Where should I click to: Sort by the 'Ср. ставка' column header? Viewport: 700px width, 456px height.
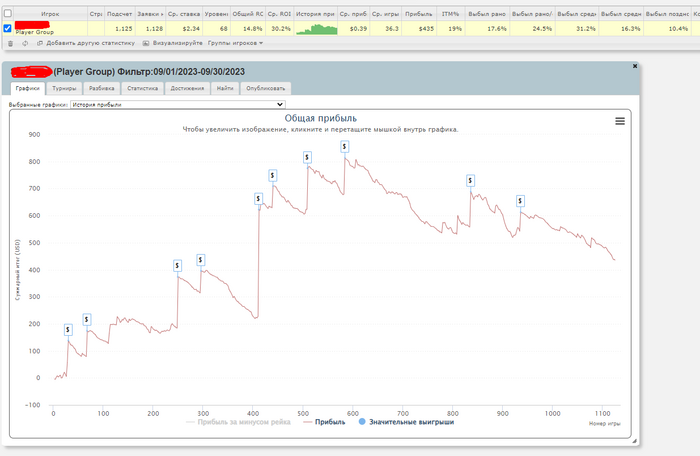pos(184,14)
